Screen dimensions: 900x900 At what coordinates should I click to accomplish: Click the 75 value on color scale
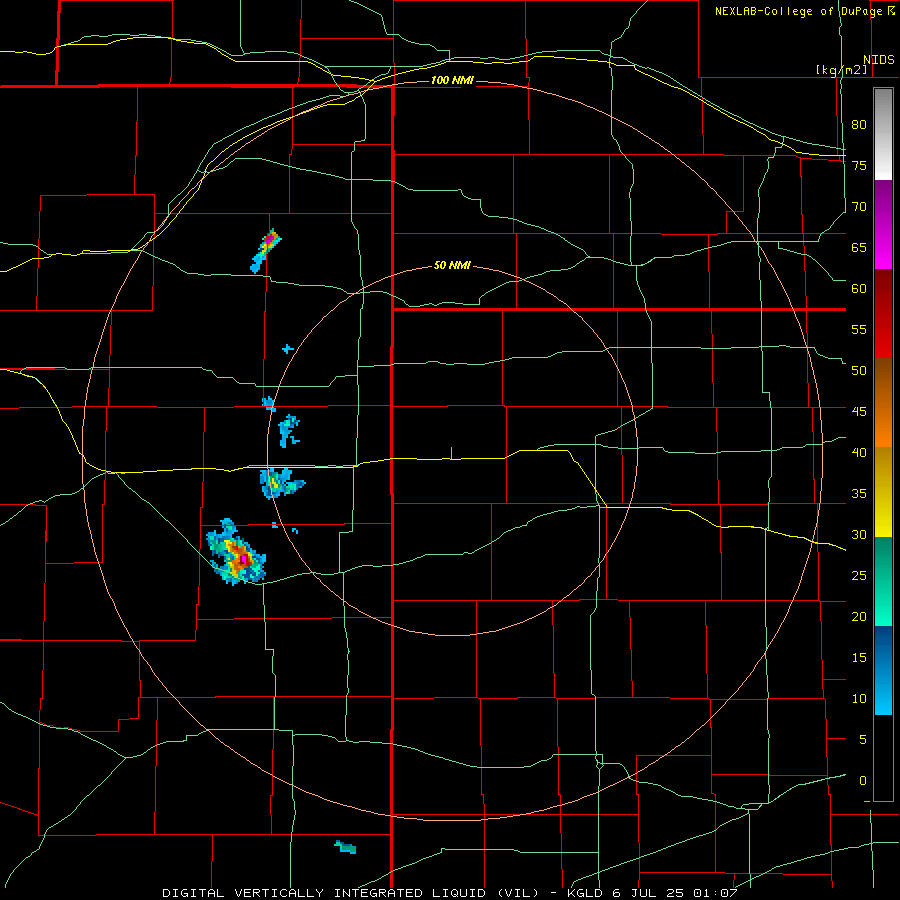coord(859,165)
